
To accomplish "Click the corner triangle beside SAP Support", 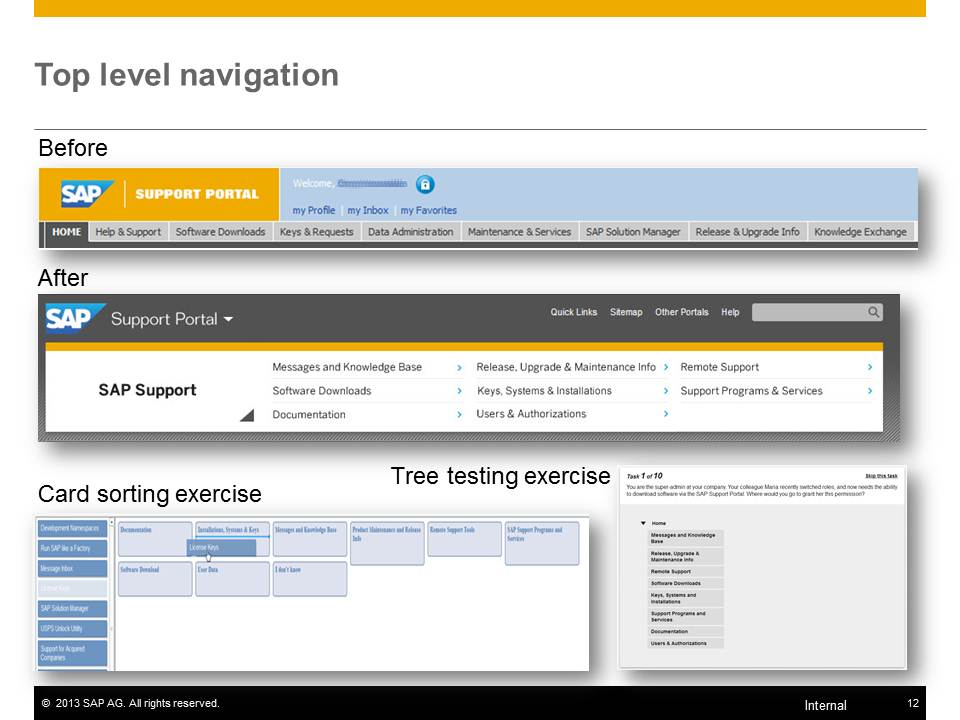I will pyautogui.click(x=247, y=416).
